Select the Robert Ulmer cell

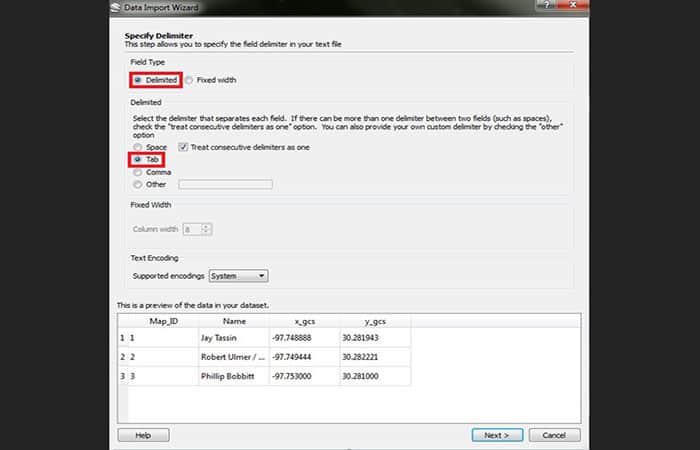point(234,357)
